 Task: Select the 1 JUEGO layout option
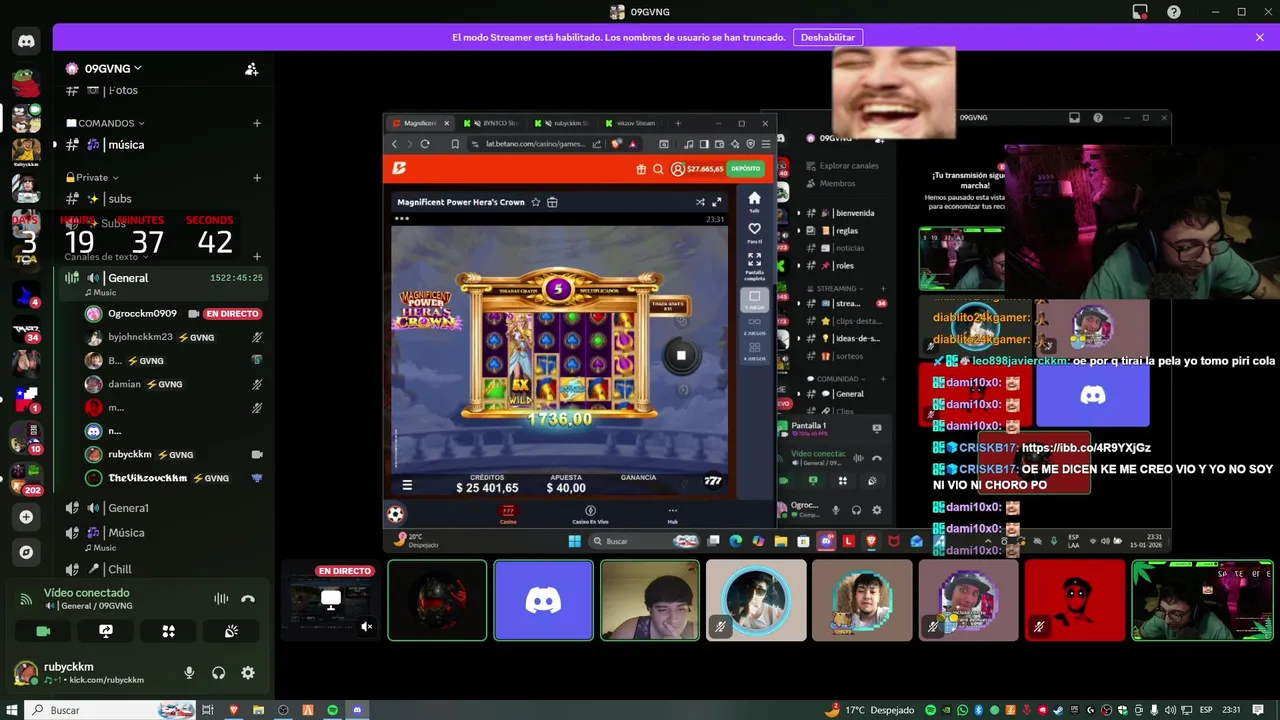(x=754, y=299)
